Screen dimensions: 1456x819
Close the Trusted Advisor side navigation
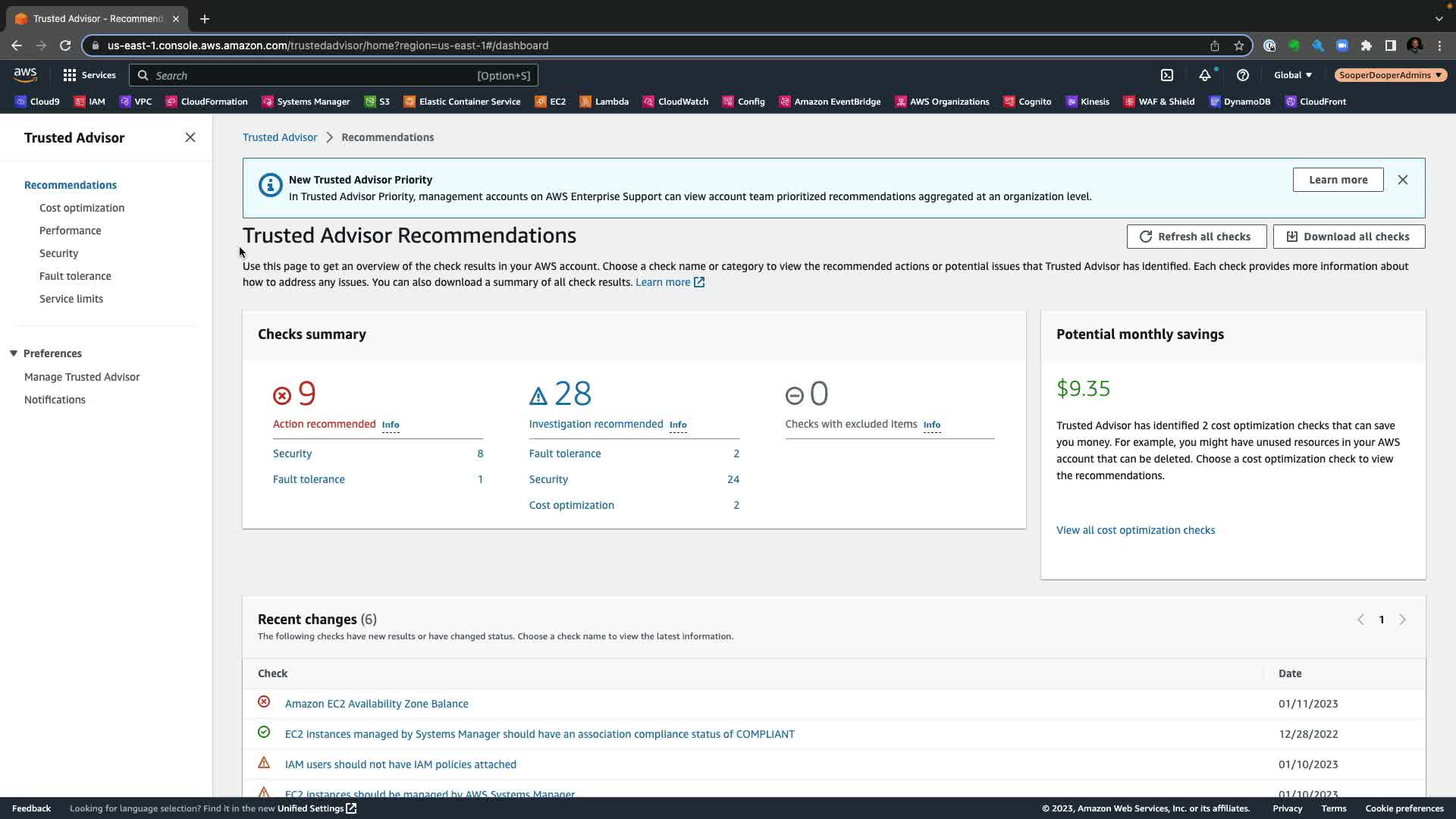(190, 137)
